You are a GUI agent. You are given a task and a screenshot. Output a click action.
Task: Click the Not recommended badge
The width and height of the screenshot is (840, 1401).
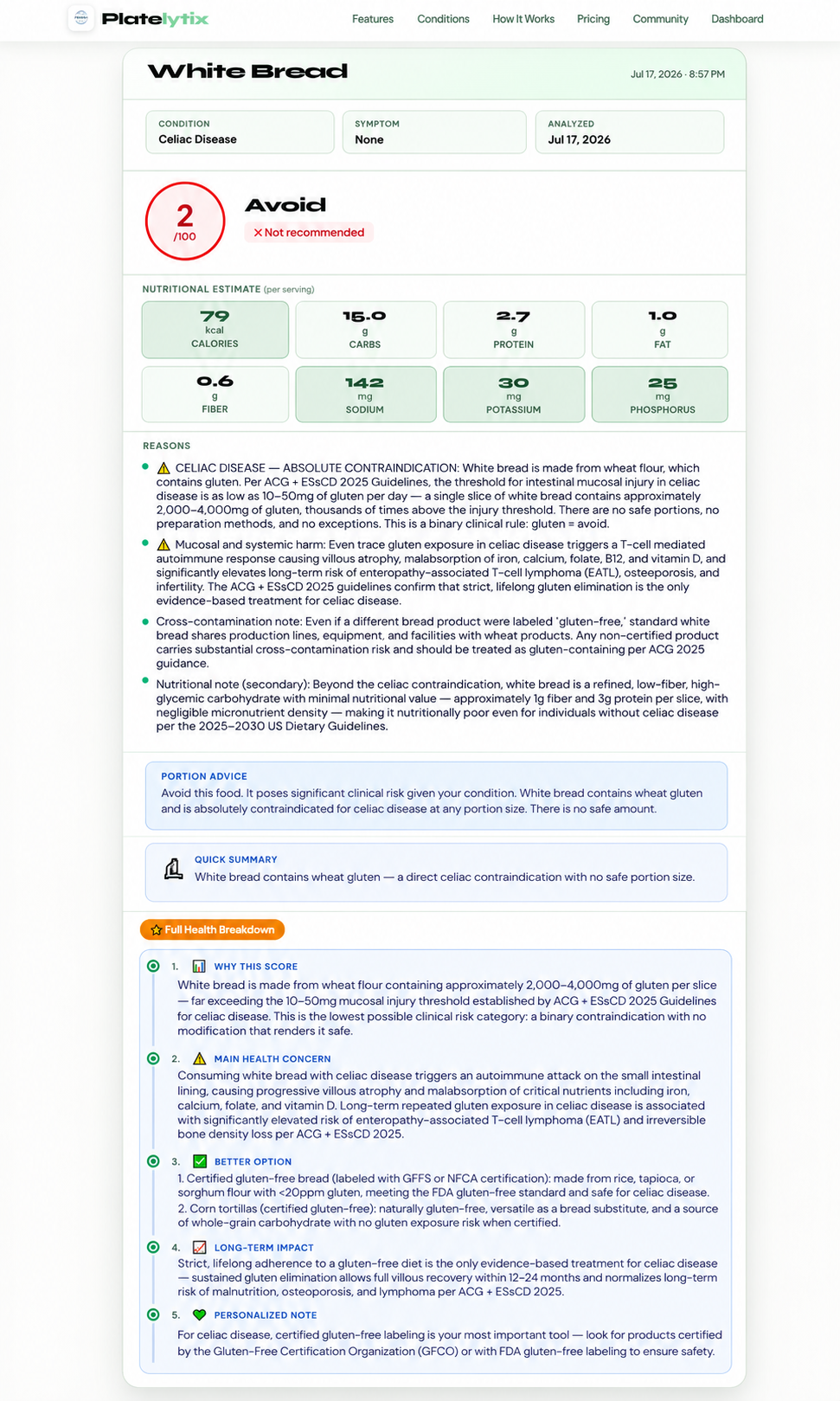[x=309, y=232]
